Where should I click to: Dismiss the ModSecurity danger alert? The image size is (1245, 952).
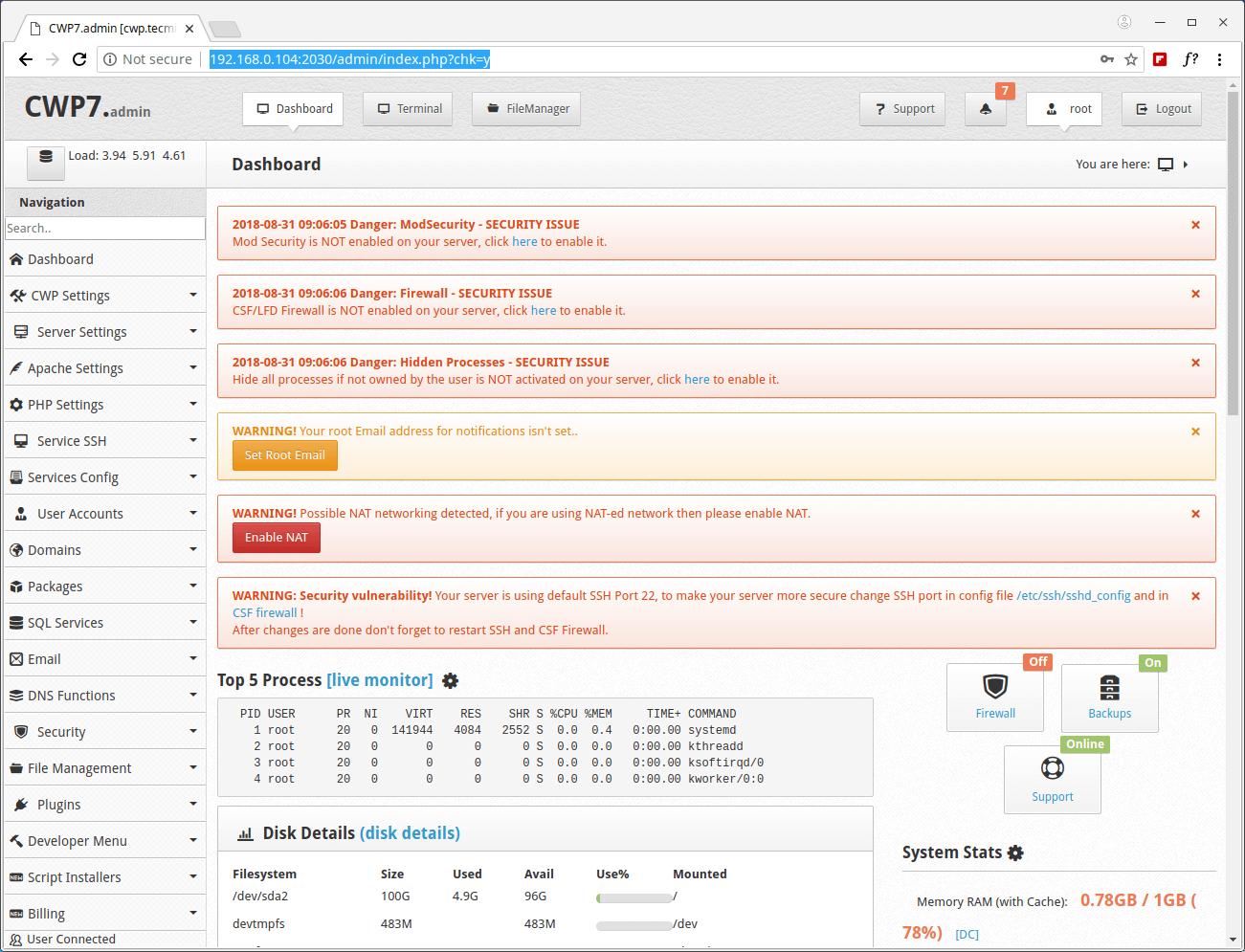coord(1195,225)
